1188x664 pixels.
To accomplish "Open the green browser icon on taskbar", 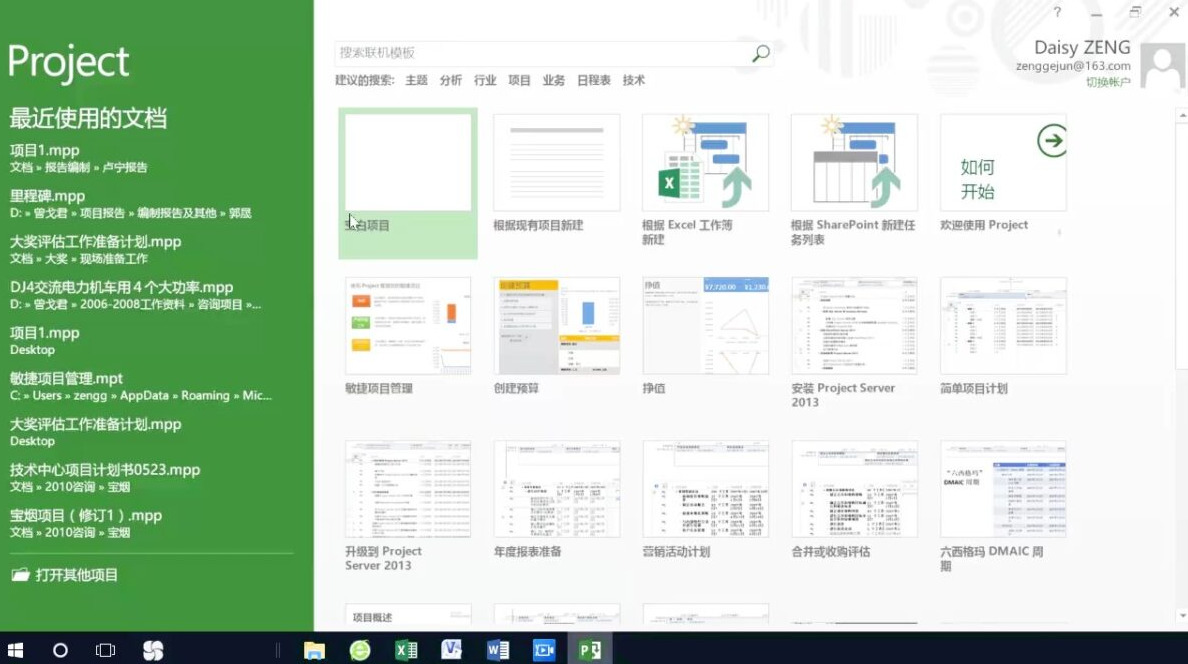I will point(360,650).
